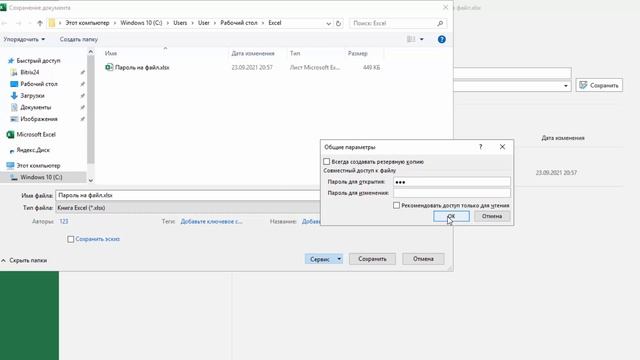Open save dialog help icon
Screen dimensions: 640x360
click(442, 40)
